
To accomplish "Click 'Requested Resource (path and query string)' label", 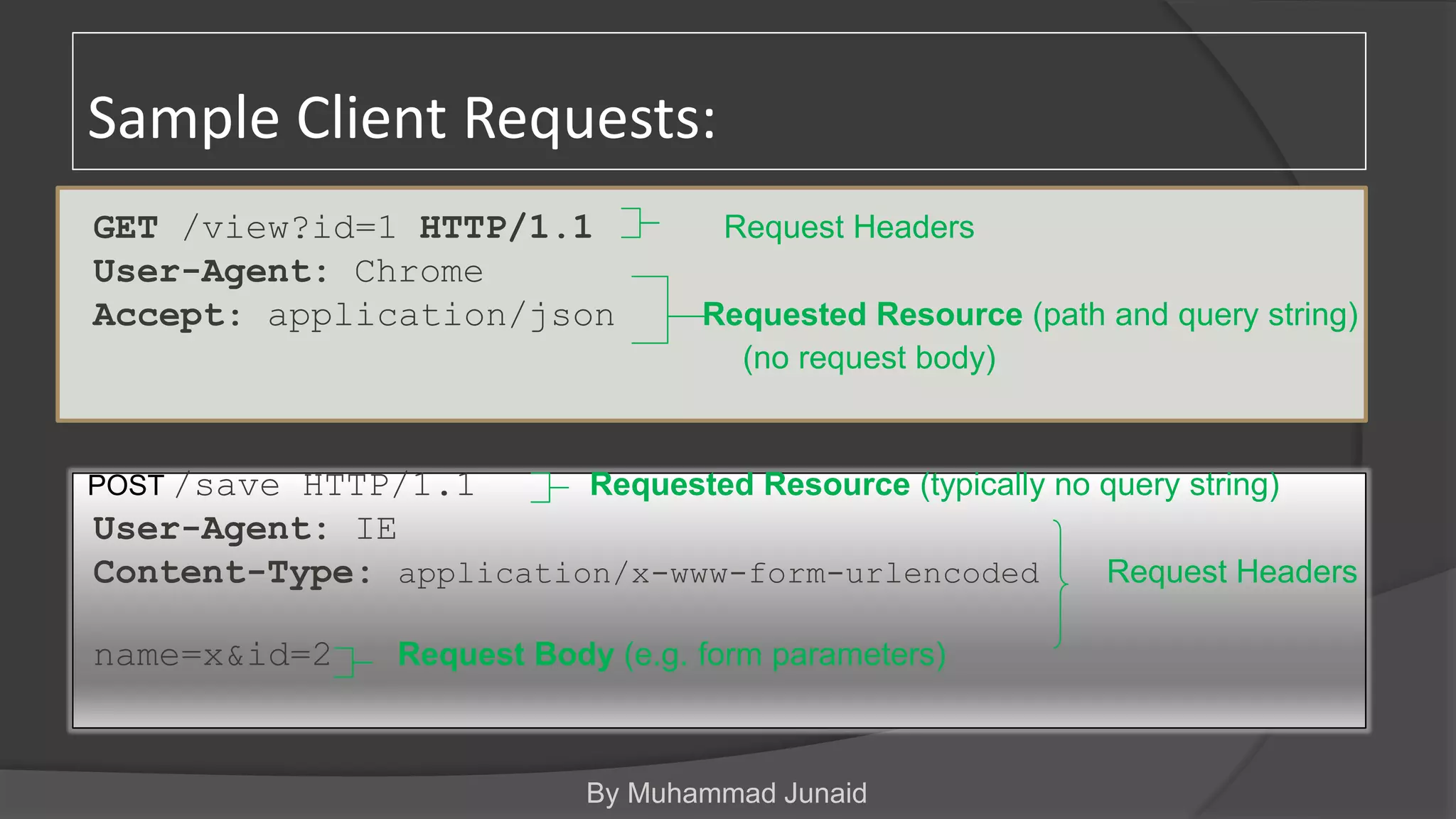I will (1030, 315).
